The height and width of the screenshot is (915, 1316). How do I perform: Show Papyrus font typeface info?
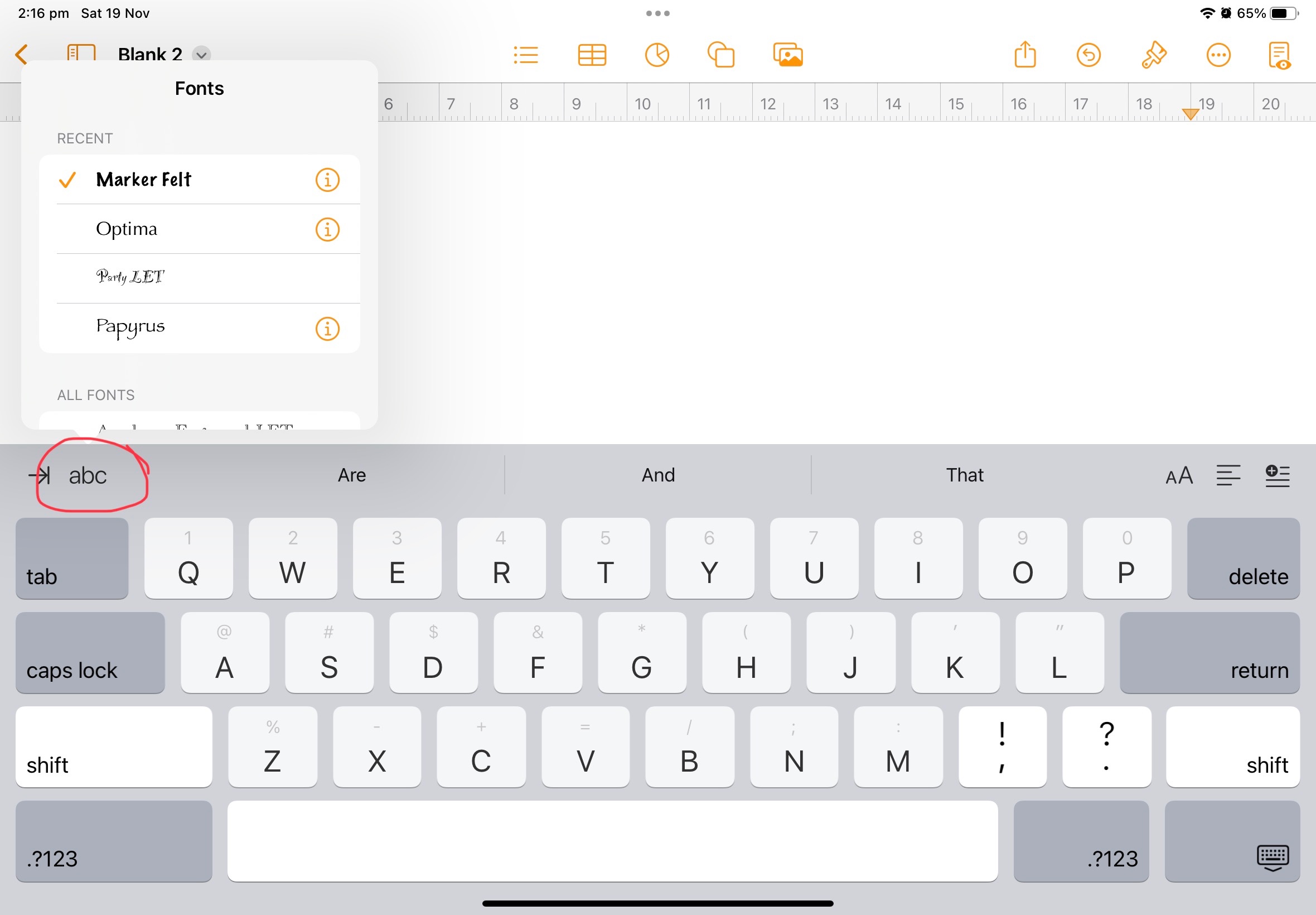pos(327,329)
